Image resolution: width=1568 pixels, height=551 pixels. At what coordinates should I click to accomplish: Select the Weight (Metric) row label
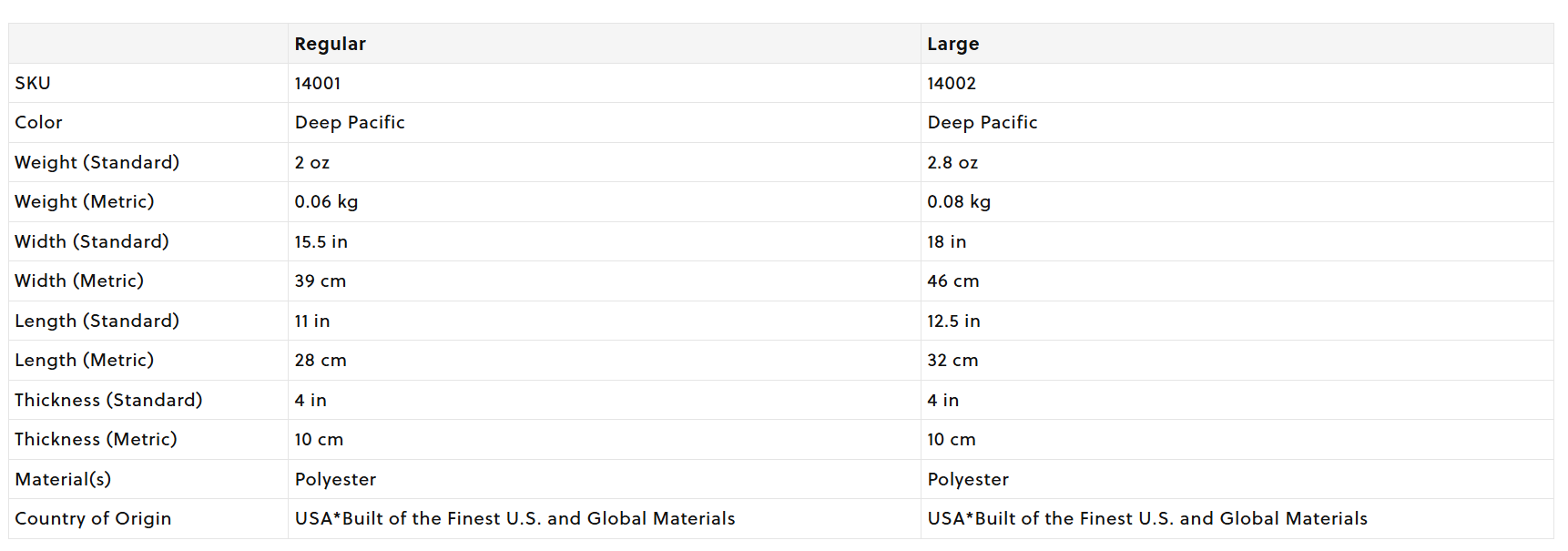85,201
